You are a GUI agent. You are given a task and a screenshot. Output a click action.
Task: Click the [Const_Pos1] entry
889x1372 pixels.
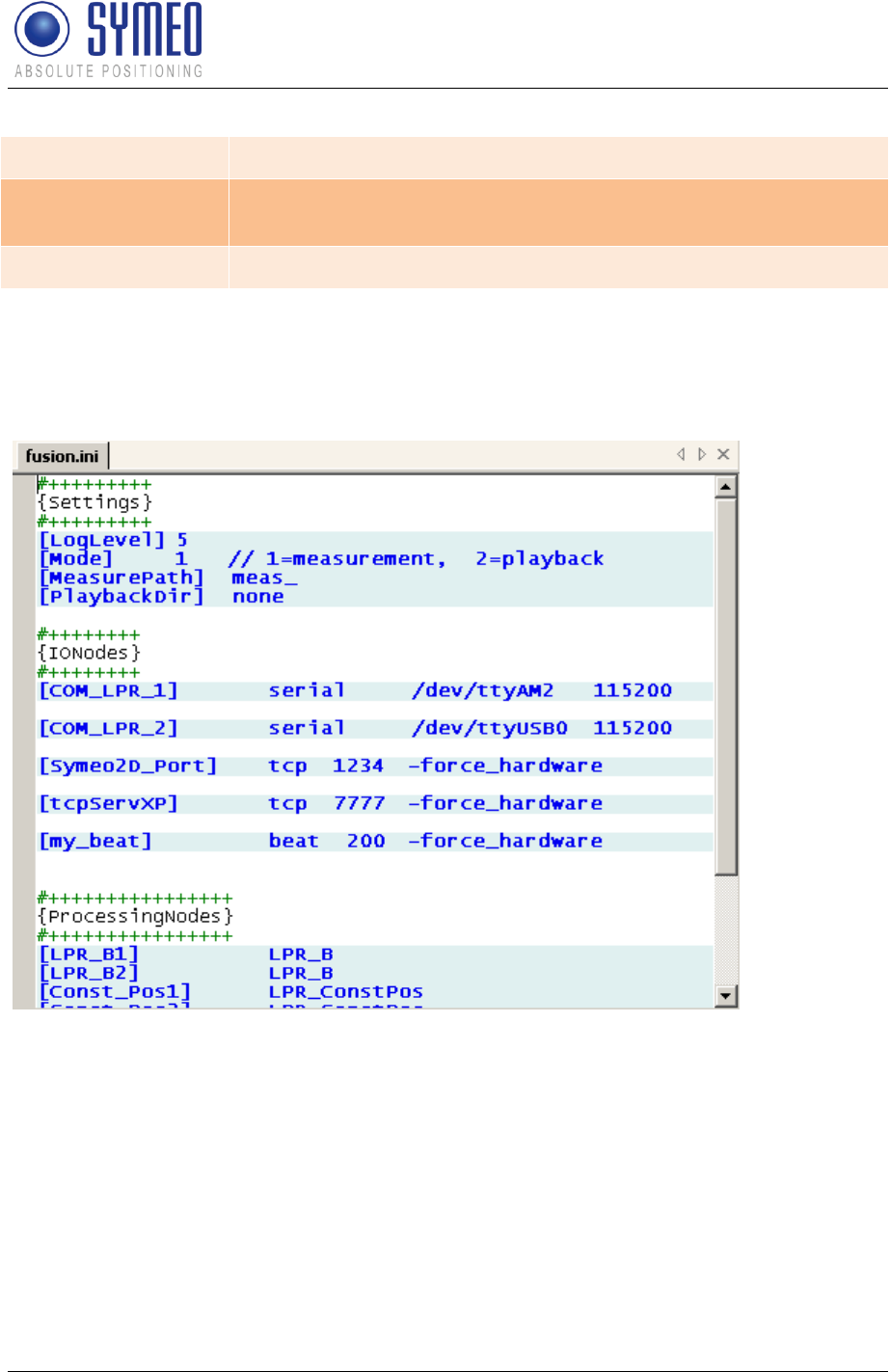[114, 991]
